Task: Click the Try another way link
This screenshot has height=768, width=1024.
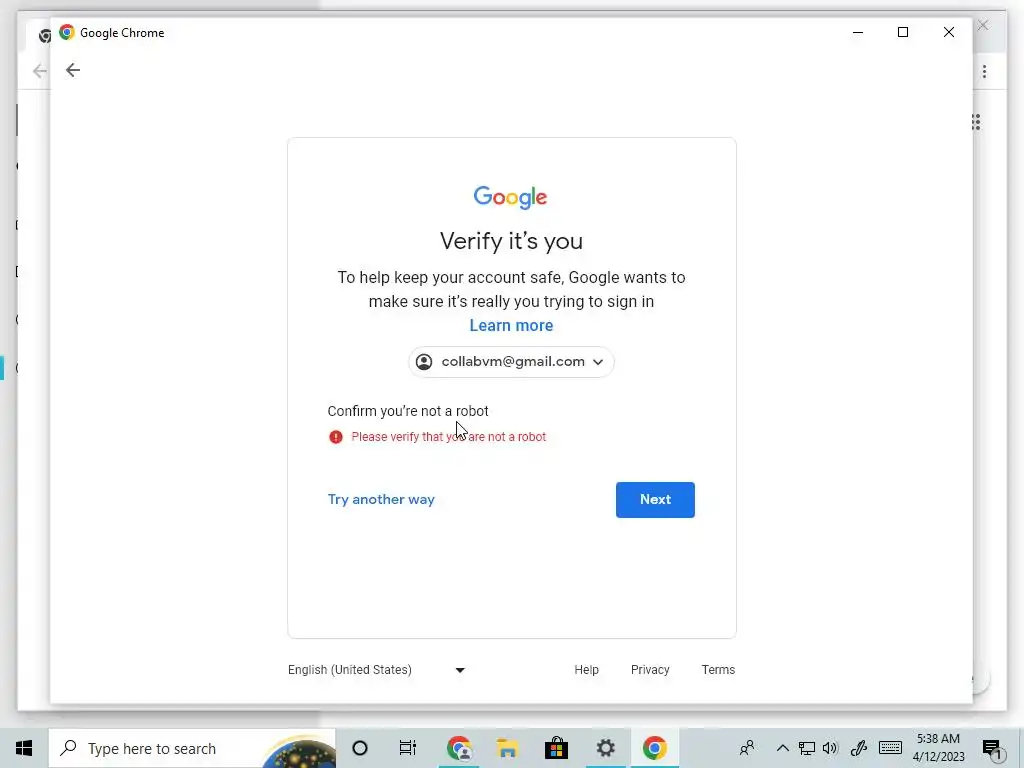Action: 381,500
